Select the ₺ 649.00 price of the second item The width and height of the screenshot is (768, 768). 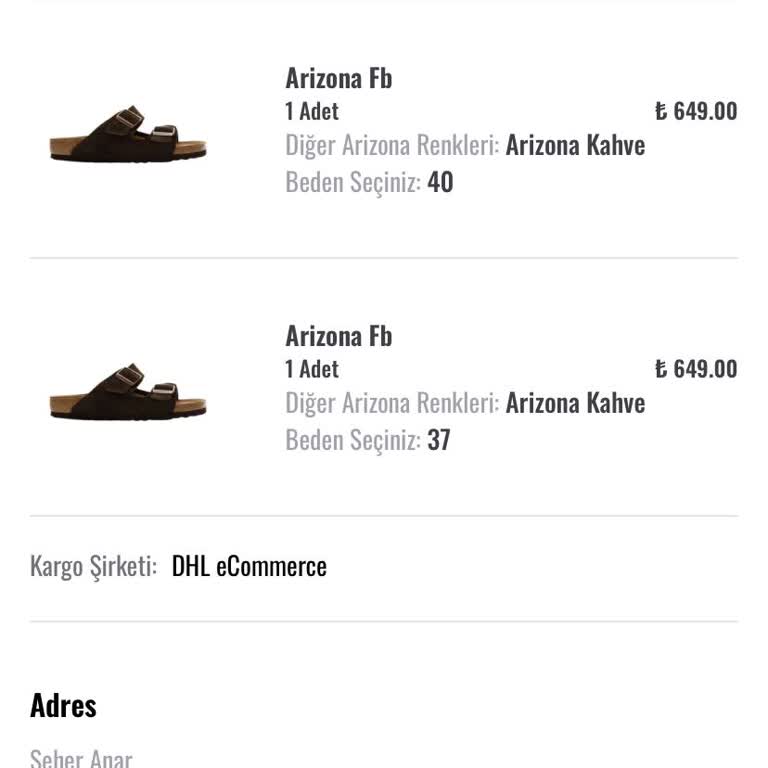click(x=696, y=369)
